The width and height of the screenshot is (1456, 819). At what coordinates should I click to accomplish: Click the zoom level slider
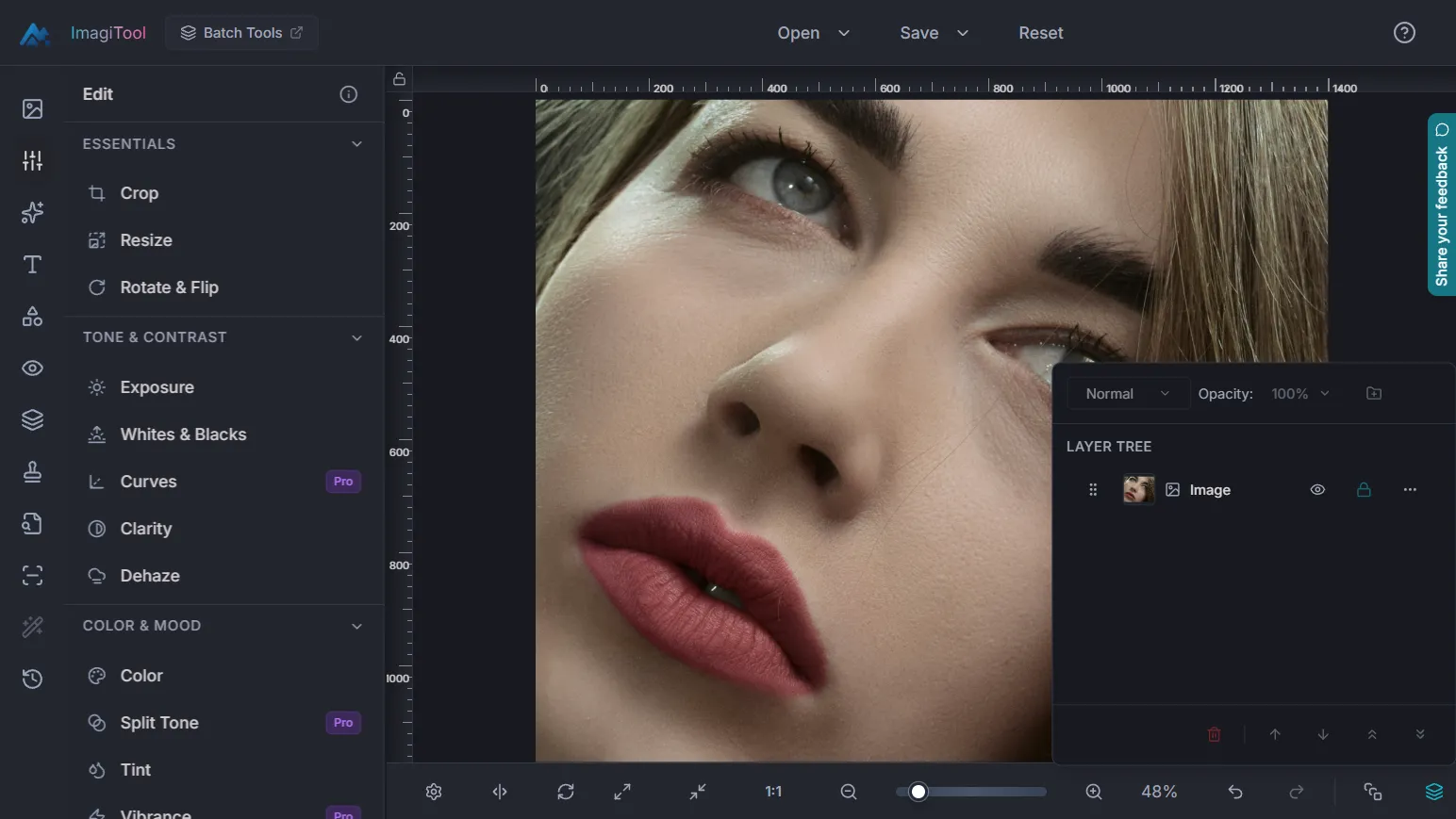click(971, 792)
